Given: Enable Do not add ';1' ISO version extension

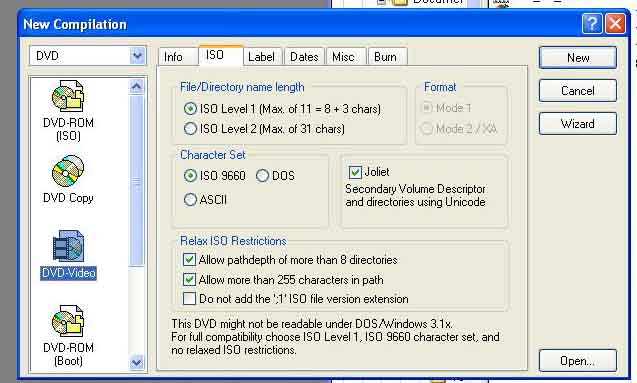Looking at the screenshot, I should pyautogui.click(x=189, y=299).
